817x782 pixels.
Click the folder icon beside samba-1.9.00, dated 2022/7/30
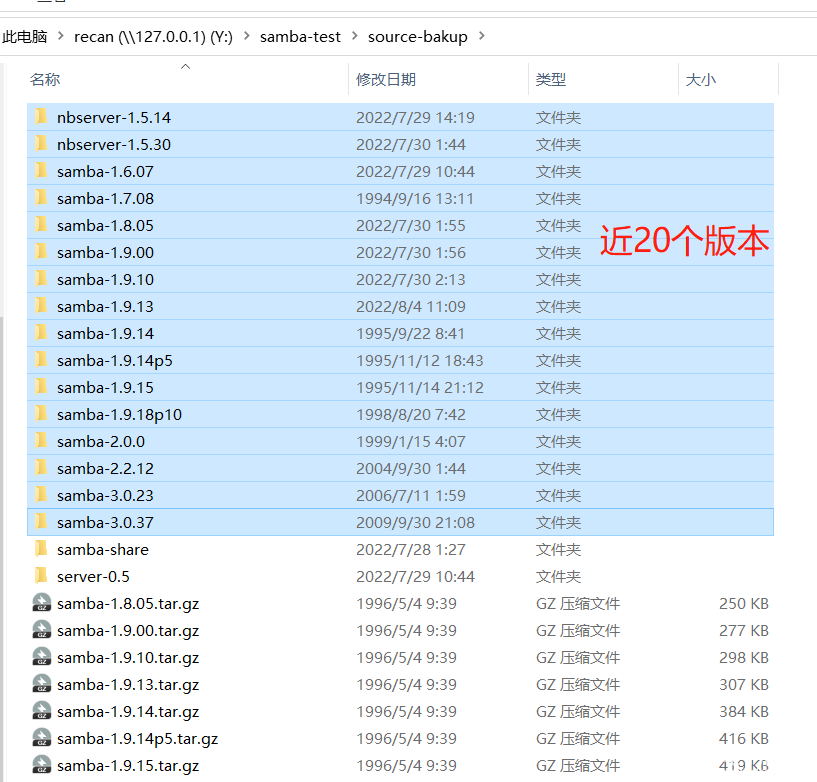[41, 253]
